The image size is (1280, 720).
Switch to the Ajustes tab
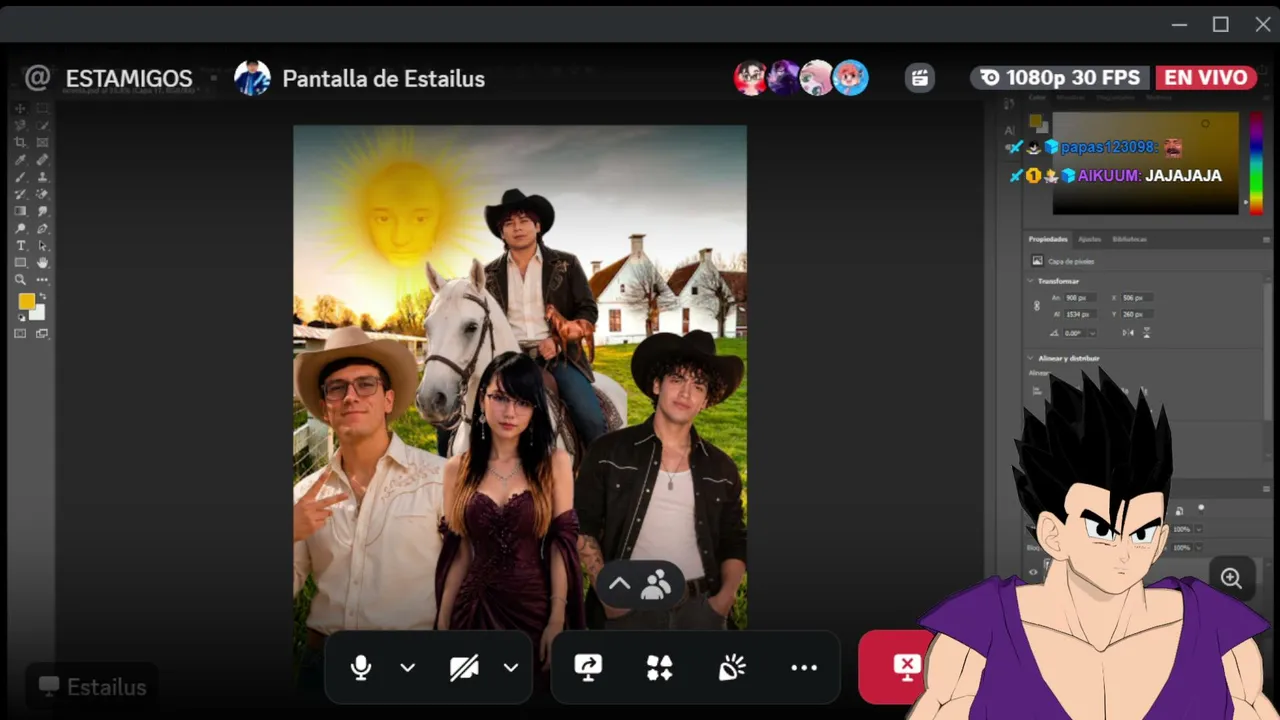(x=1089, y=239)
